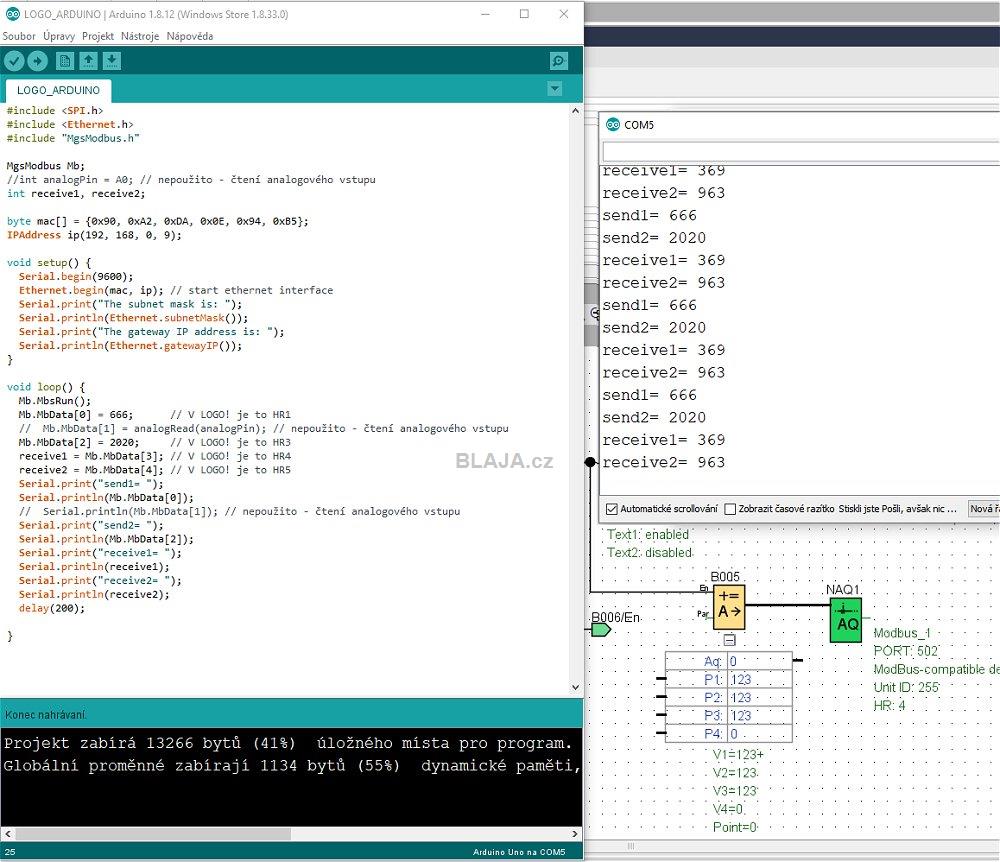Create a new sketch with New icon
1000x862 pixels.
pos(64,61)
